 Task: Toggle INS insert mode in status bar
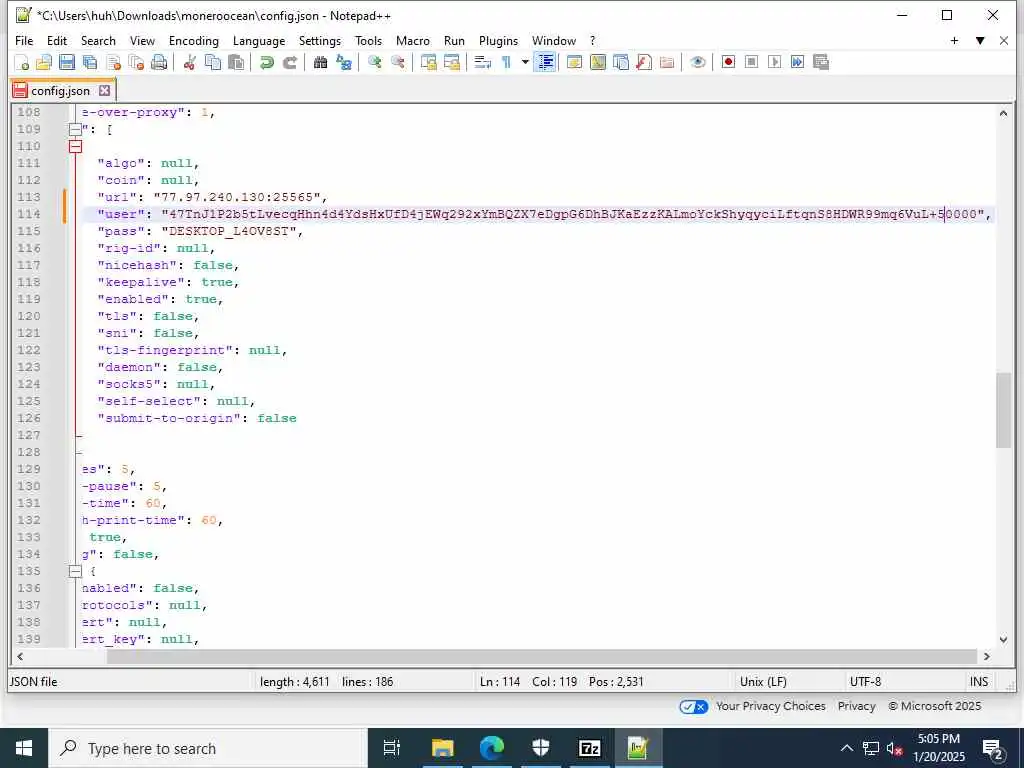[978, 682]
